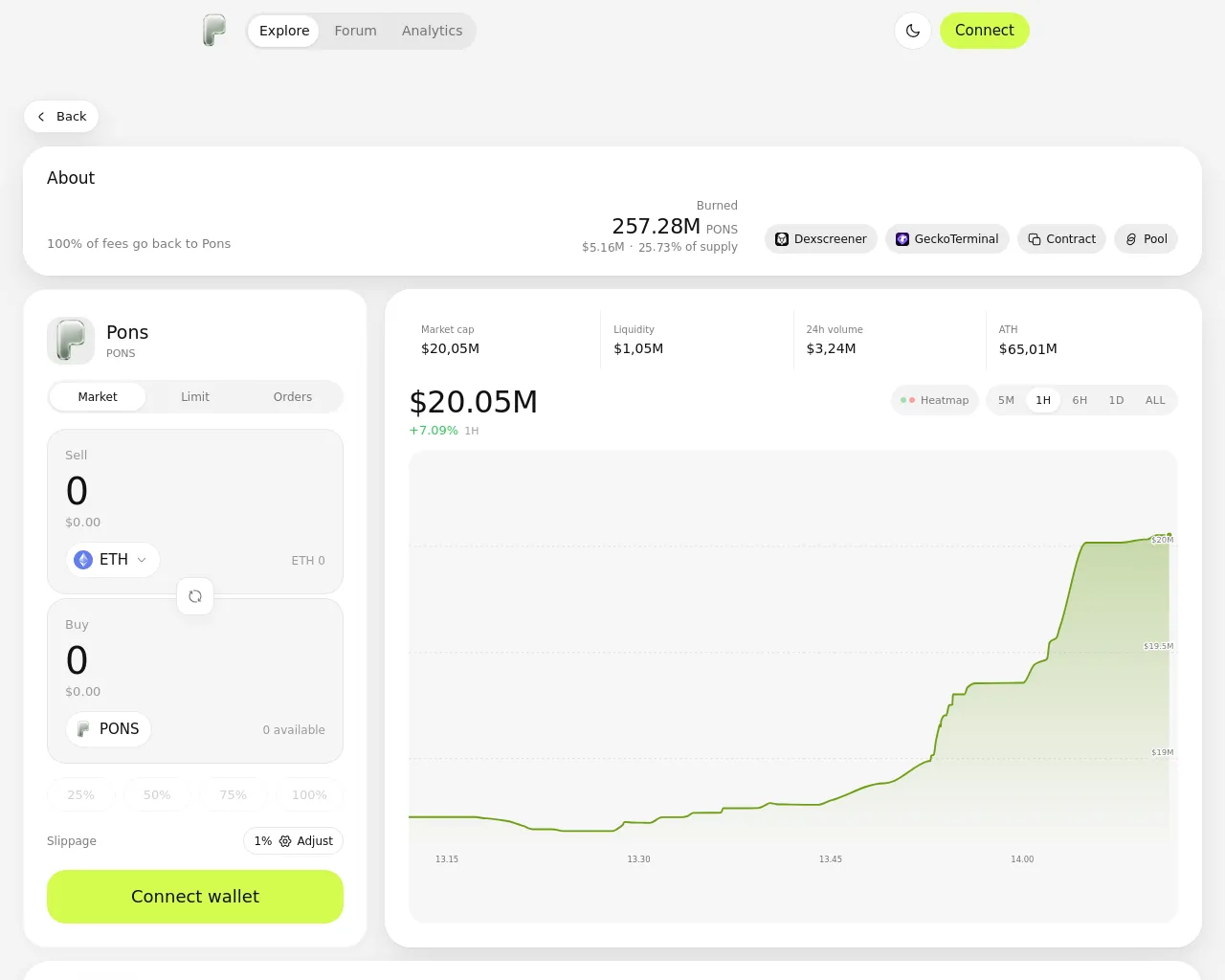Click the Liquidity $1,05M value
Image resolution: width=1225 pixels, height=980 pixels.
(x=638, y=349)
